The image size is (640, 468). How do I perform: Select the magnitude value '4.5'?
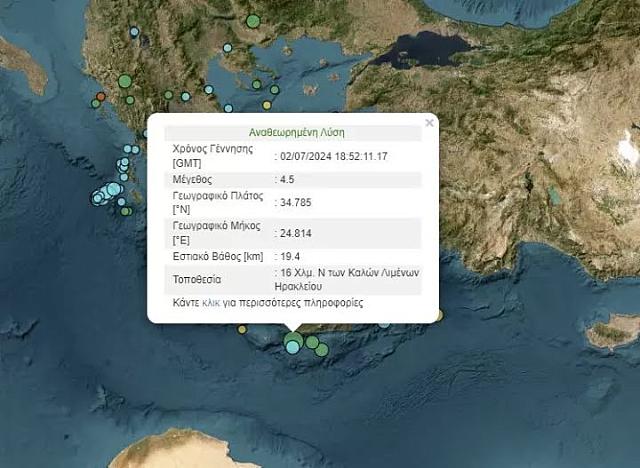[287, 180]
